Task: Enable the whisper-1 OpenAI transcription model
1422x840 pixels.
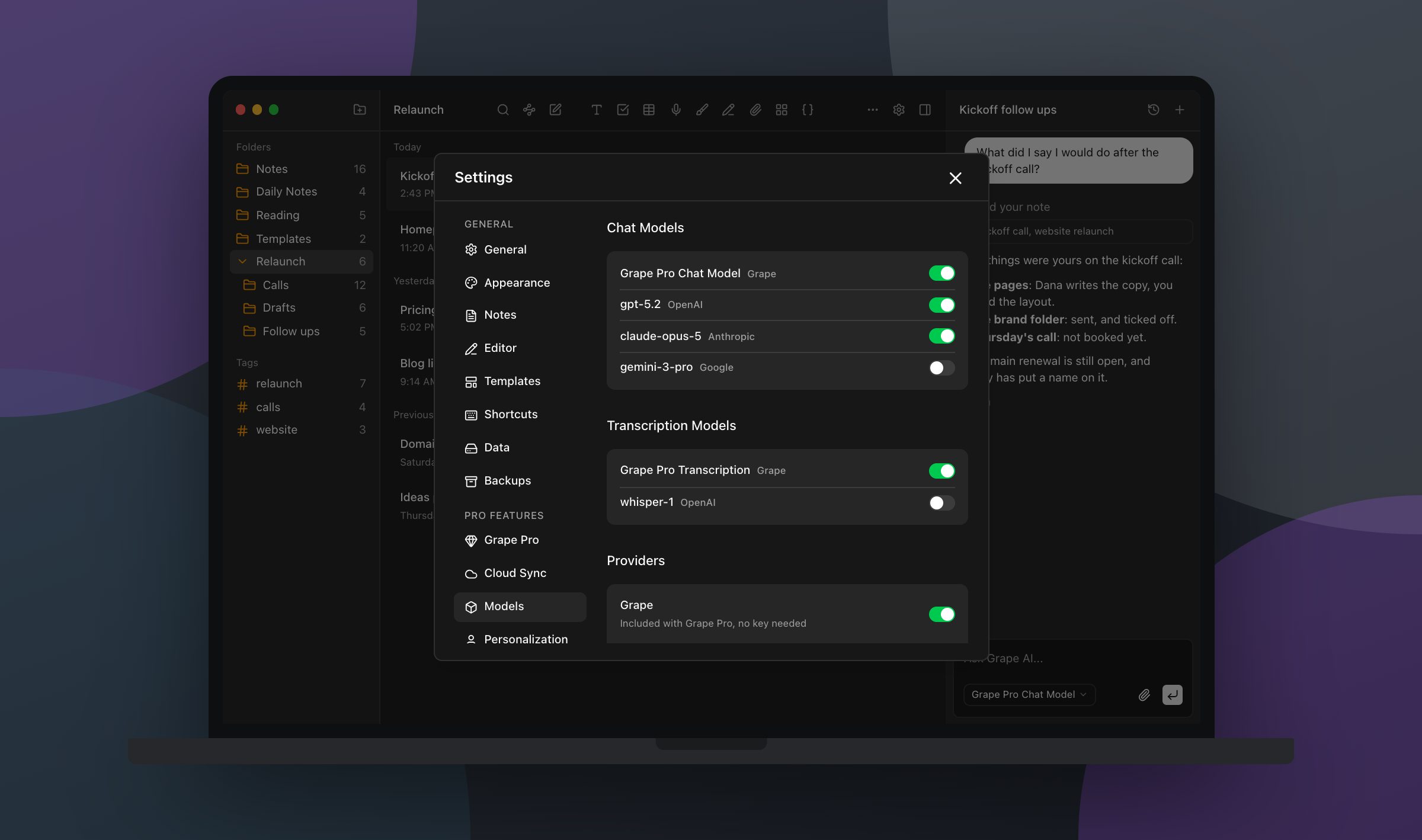Action: tap(941, 503)
